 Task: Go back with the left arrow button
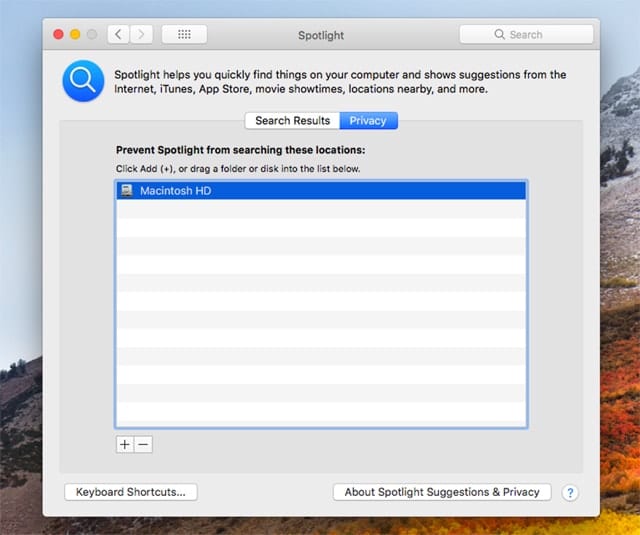(x=119, y=35)
